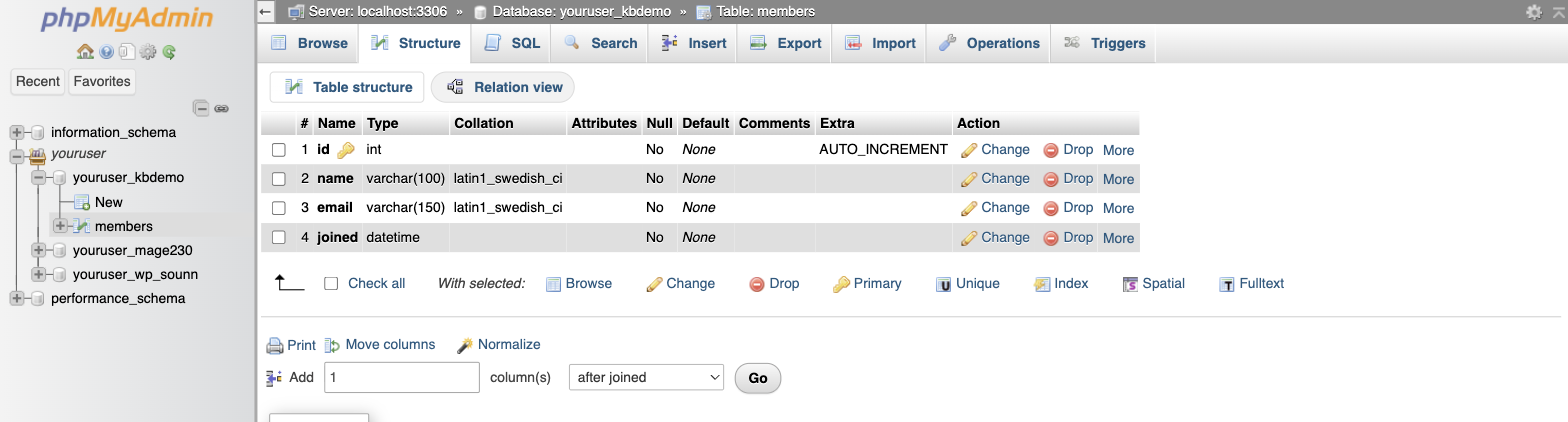Screen dimensions: 1568x422
Task: Expand the members table node
Action: click(x=61, y=226)
